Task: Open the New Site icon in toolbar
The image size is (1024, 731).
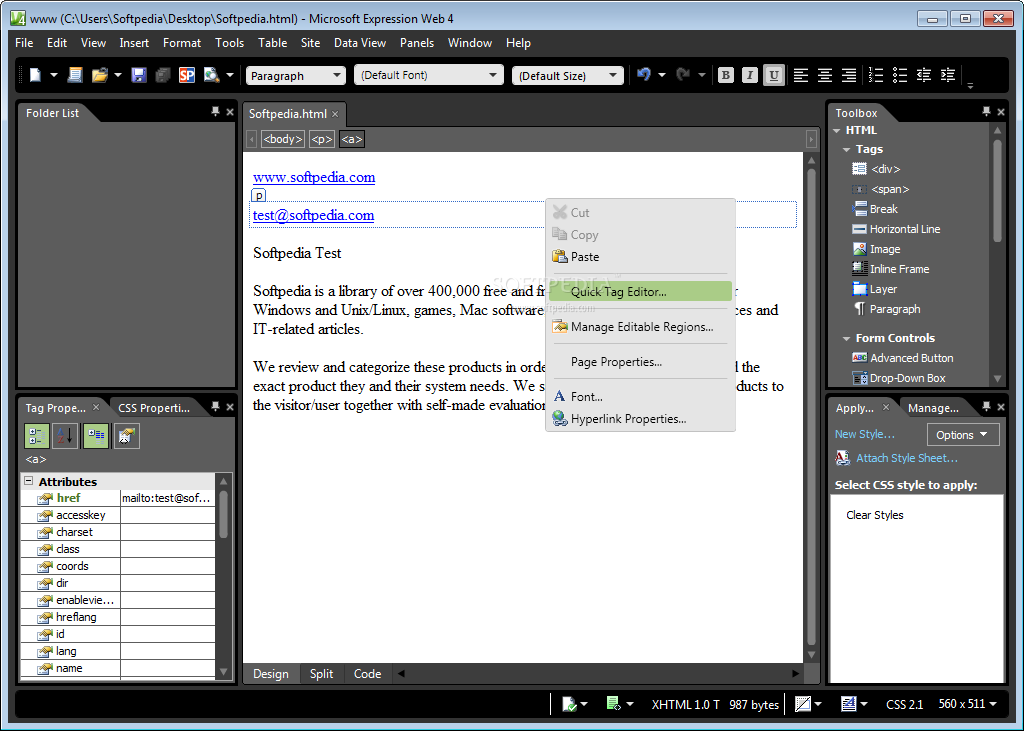Action: click(x=75, y=75)
